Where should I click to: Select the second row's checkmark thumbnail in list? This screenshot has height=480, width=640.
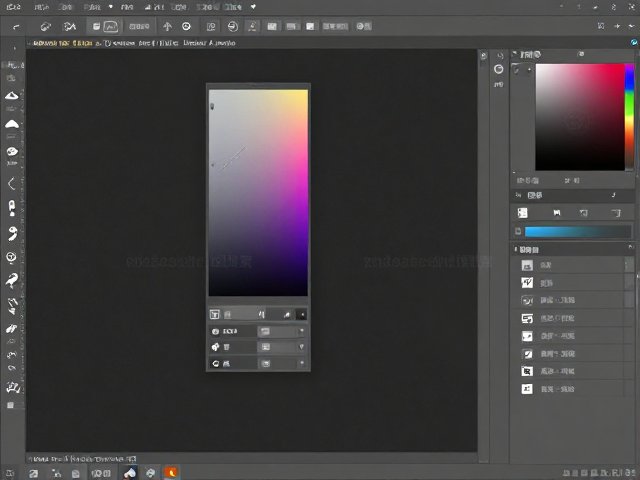527,282
